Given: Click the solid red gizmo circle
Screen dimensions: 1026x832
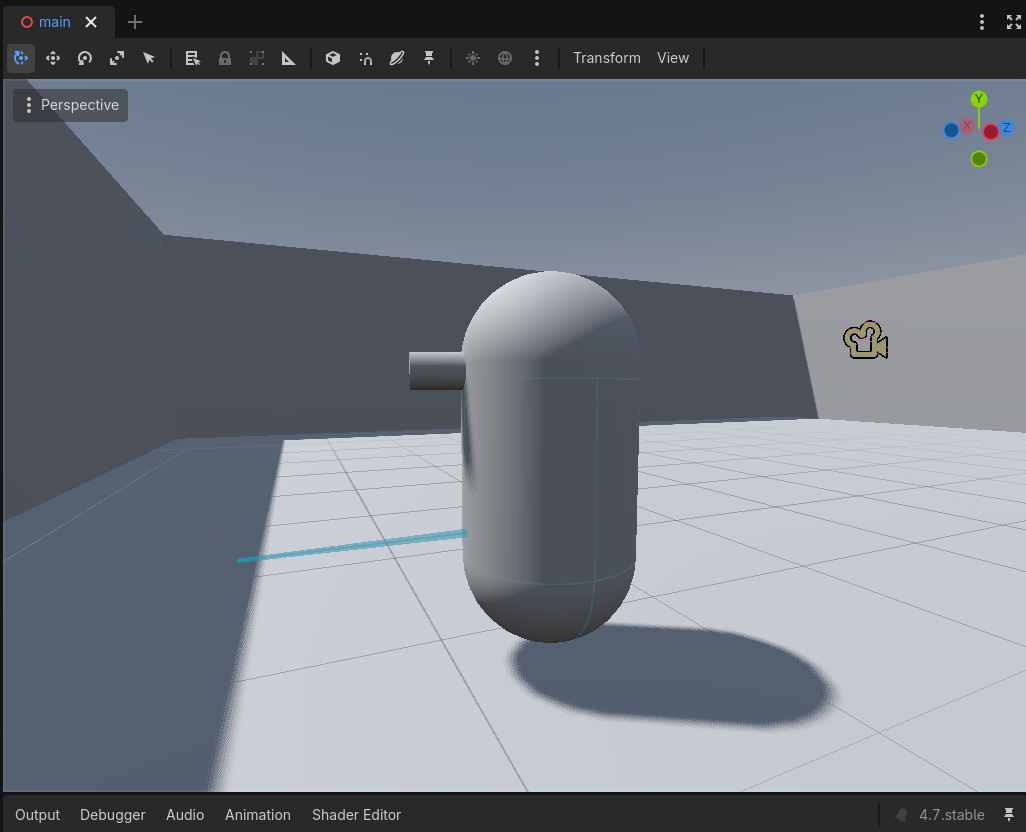Looking at the screenshot, I should [x=991, y=131].
